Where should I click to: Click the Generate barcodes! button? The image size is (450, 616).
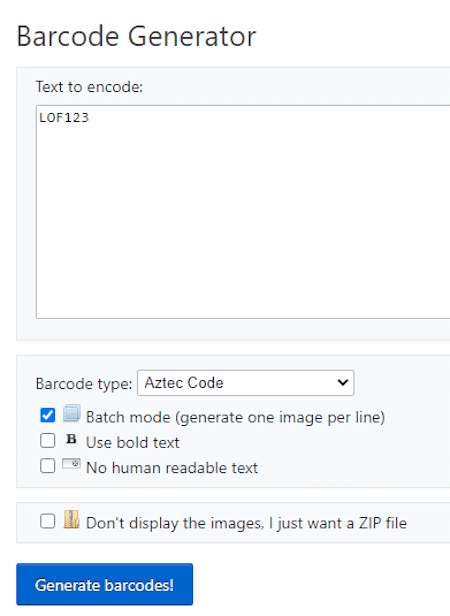point(105,584)
